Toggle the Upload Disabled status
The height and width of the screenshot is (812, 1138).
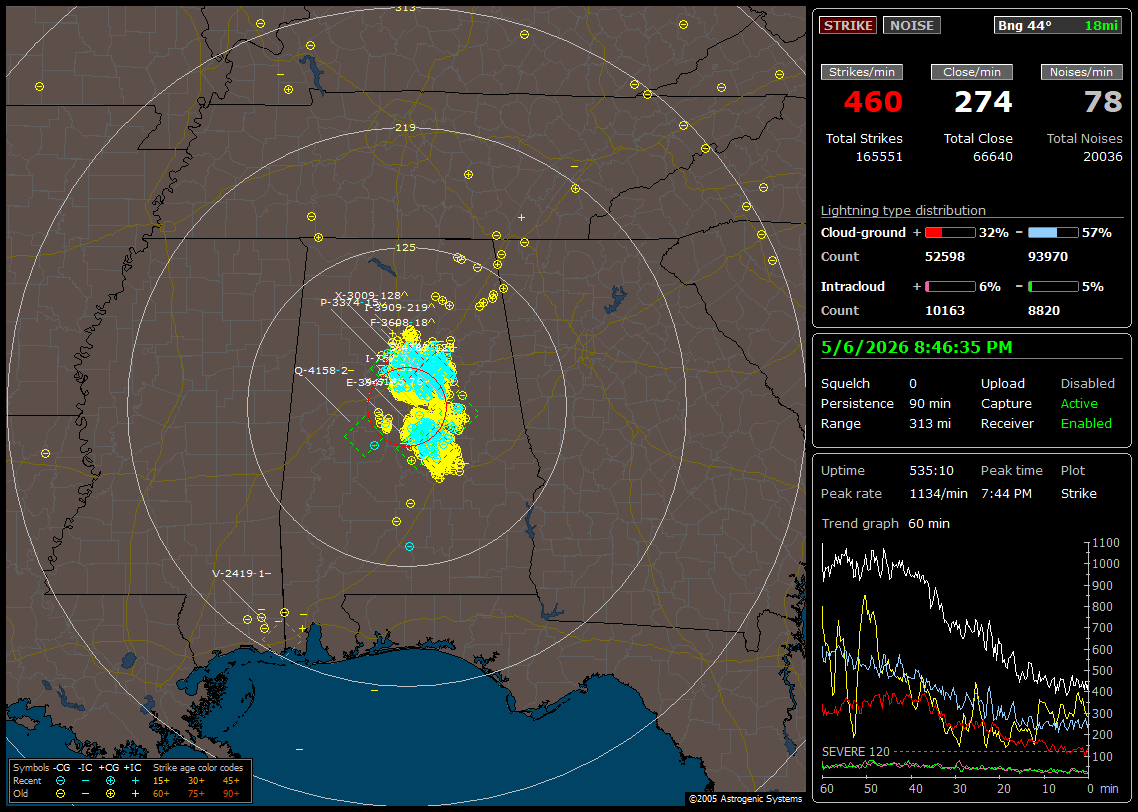tap(1087, 383)
